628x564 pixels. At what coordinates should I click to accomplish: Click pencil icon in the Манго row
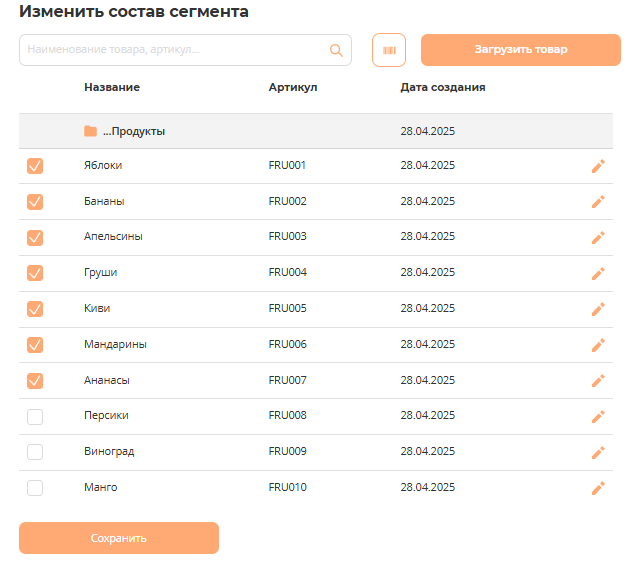[x=598, y=488]
